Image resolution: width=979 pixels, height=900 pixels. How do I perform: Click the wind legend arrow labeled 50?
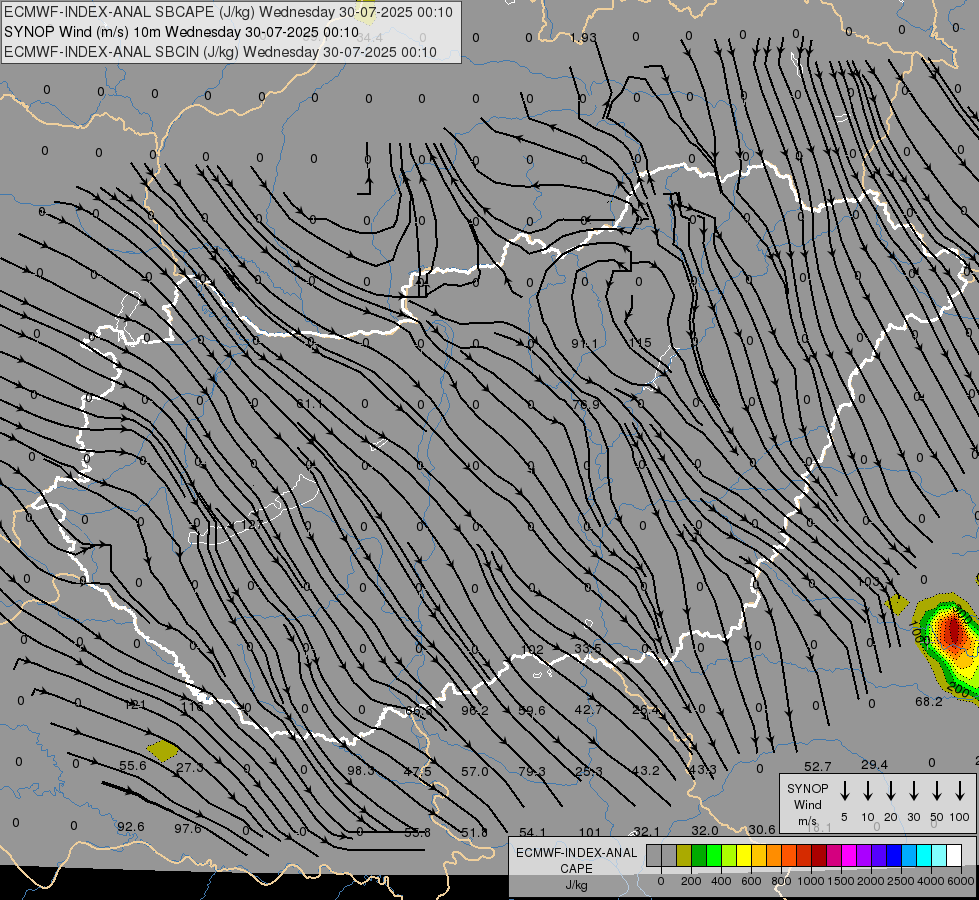pos(937,790)
